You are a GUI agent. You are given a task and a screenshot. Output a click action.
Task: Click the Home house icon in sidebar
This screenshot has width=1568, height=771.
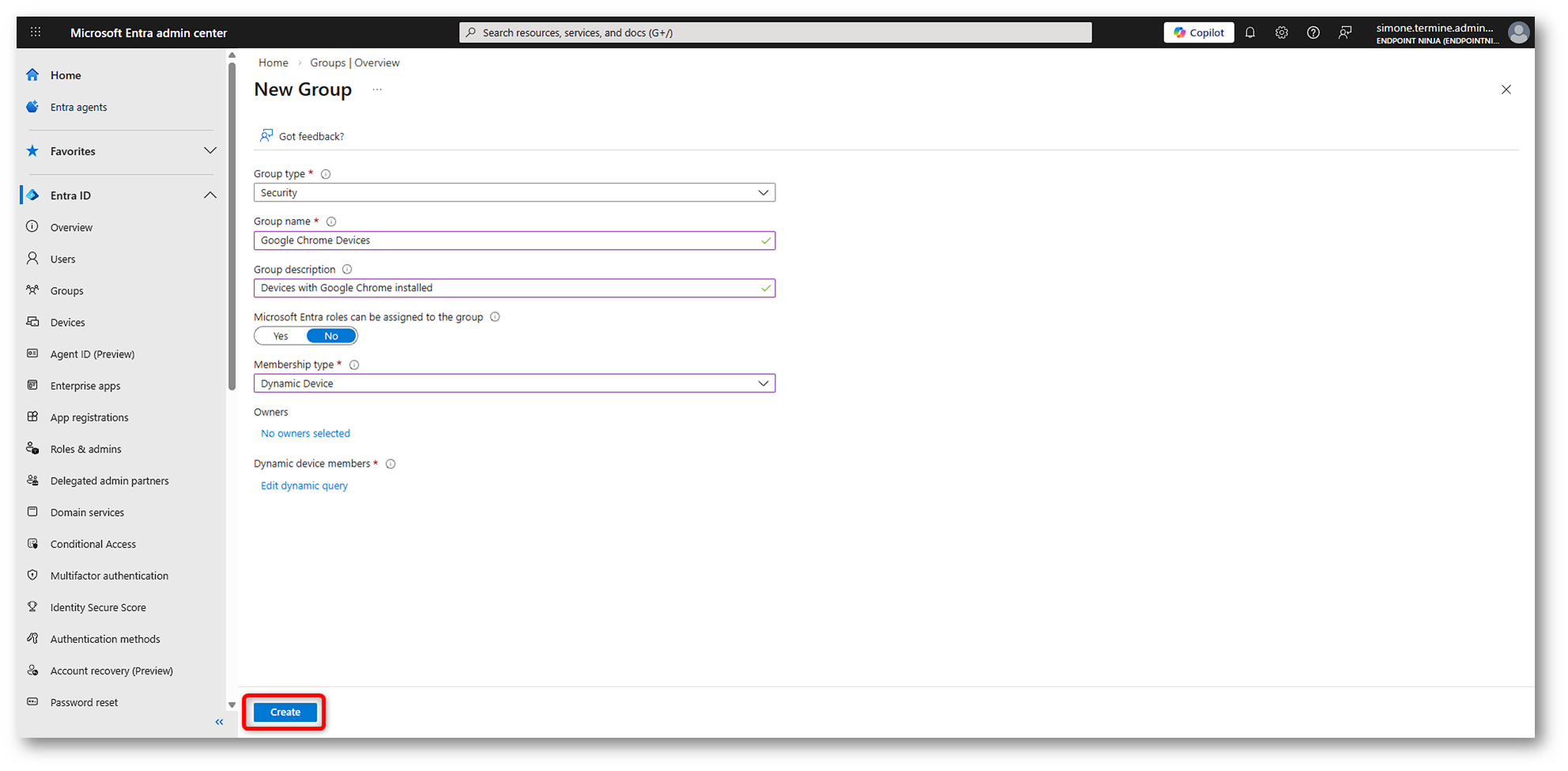pyautogui.click(x=32, y=75)
